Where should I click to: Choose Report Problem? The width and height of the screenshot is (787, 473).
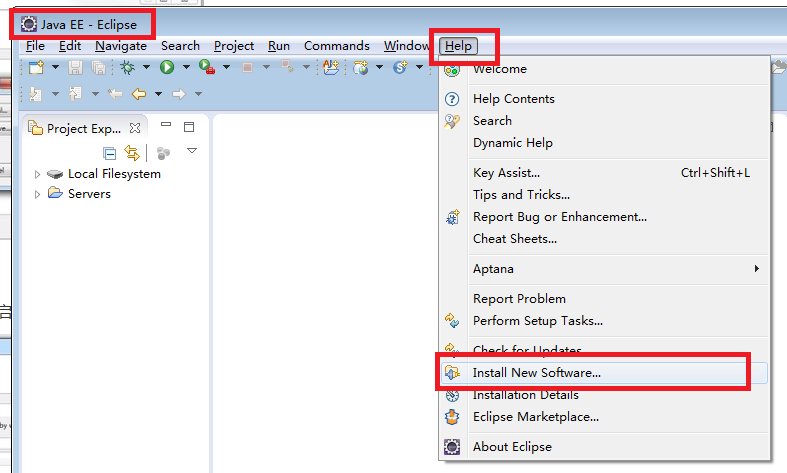coord(604,299)
